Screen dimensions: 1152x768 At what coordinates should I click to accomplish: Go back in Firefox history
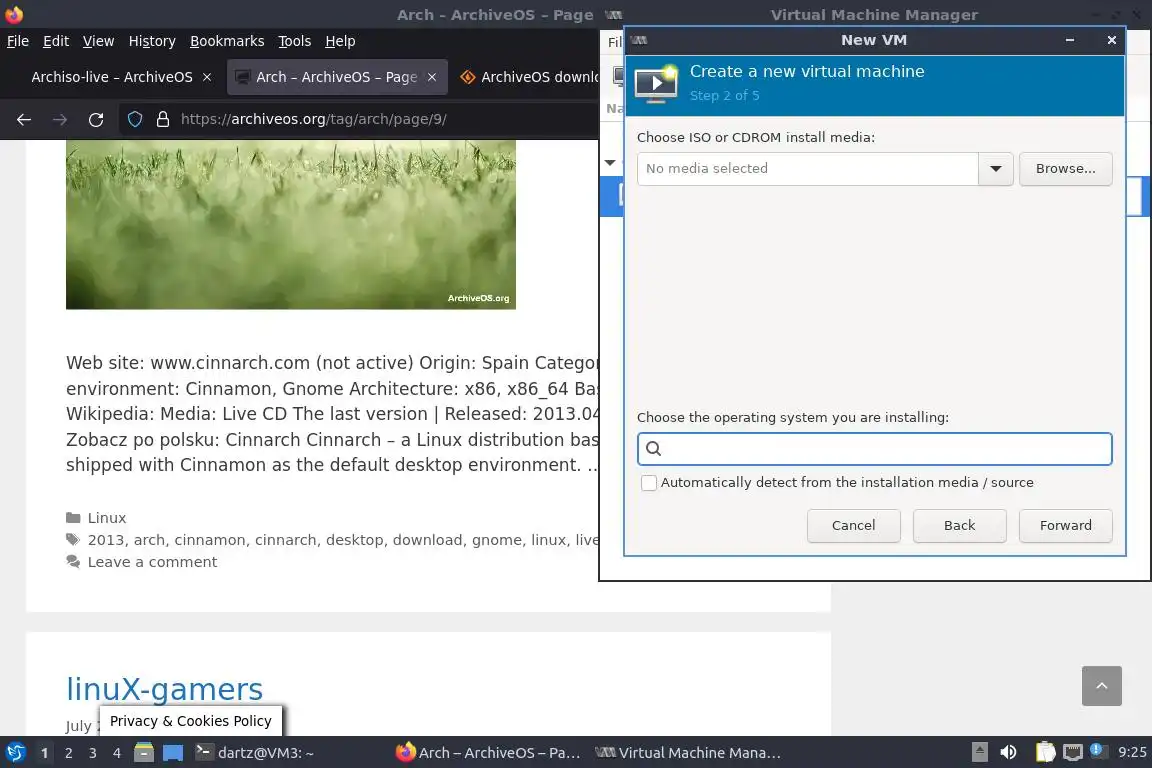point(24,120)
